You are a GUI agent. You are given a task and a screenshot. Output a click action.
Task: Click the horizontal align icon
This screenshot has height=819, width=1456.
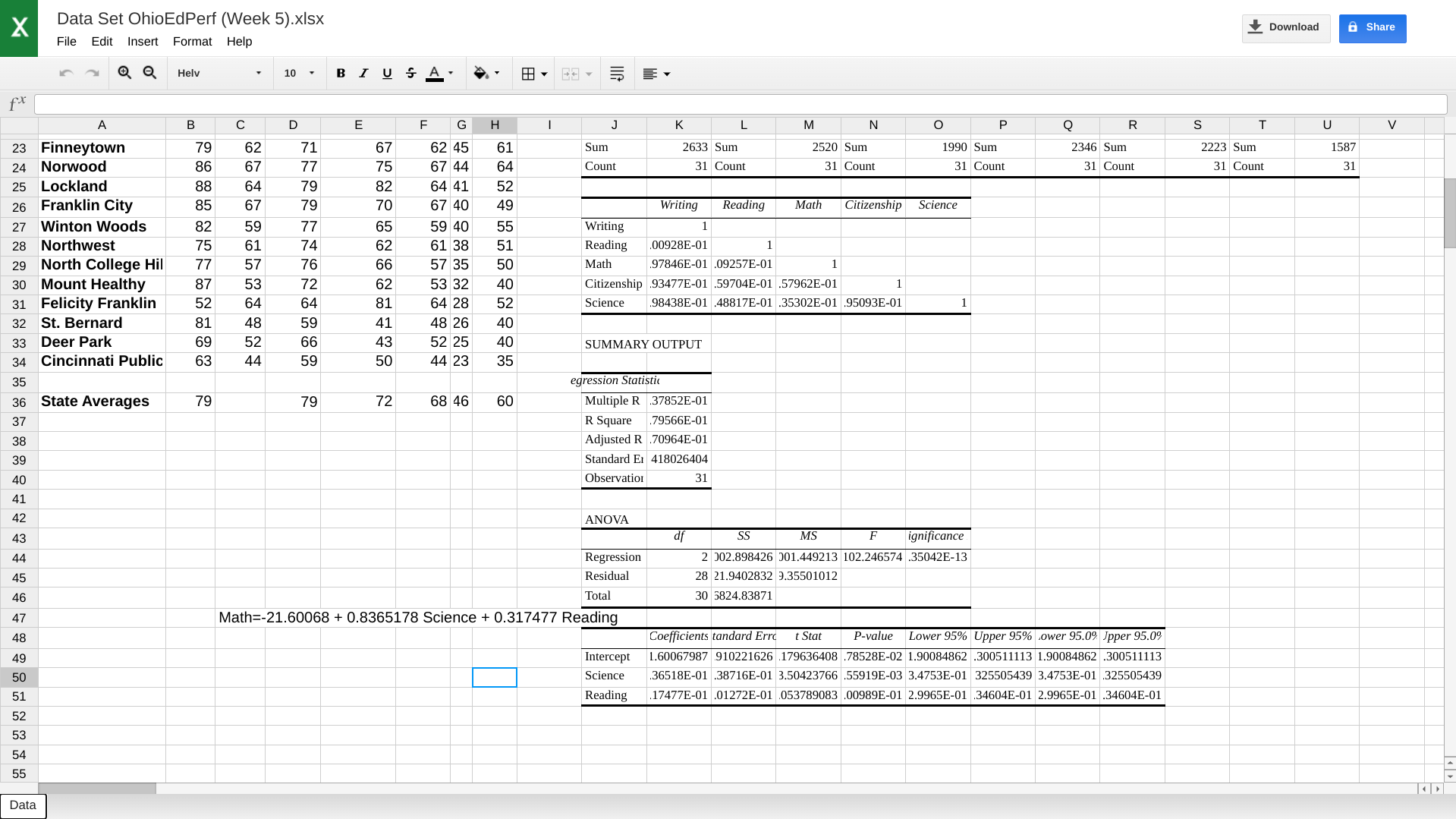click(x=650, y=74)
